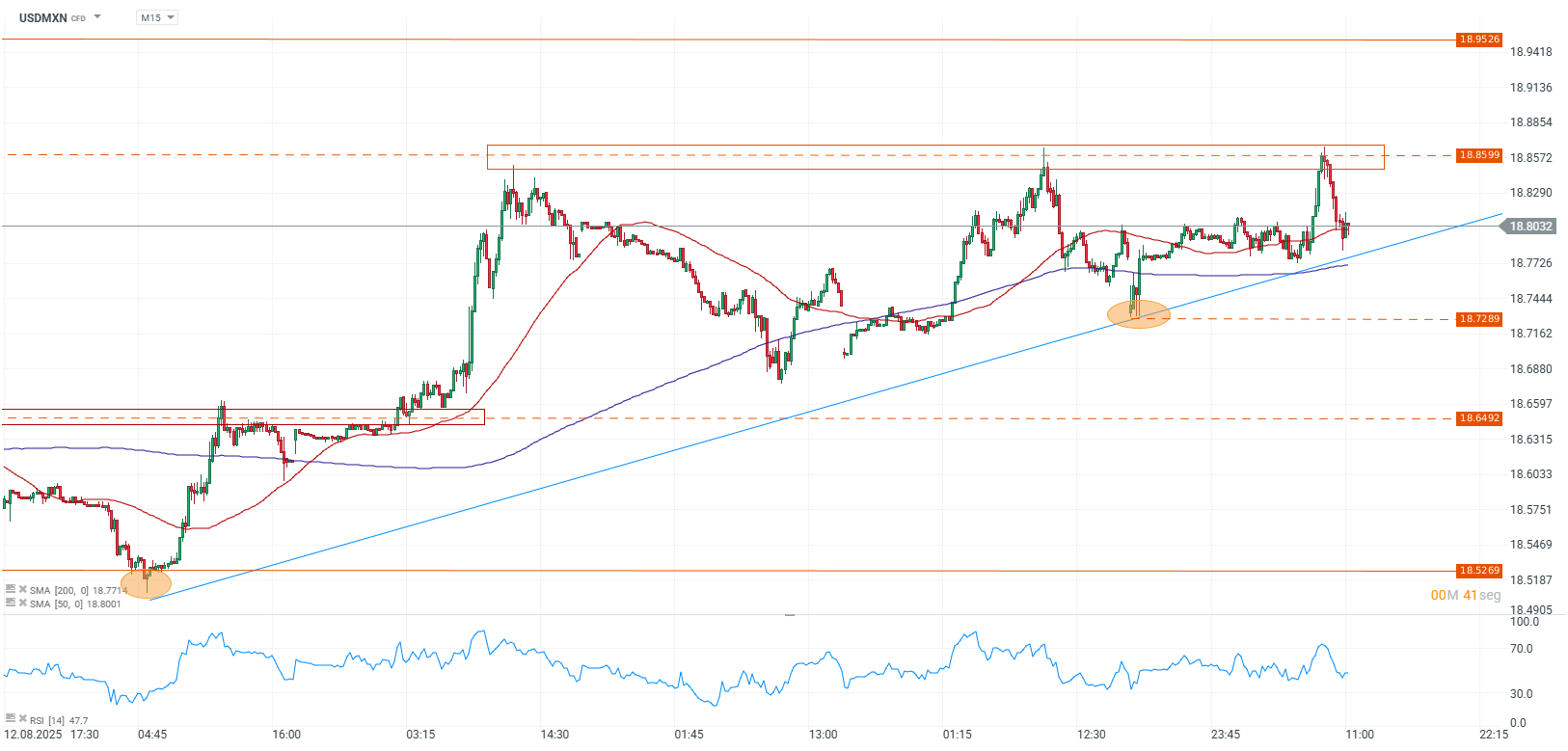This screenshot has width=1568, height=751.
Task: Open settings for RSI 14 indicator
Action: [x=11, y=719]
